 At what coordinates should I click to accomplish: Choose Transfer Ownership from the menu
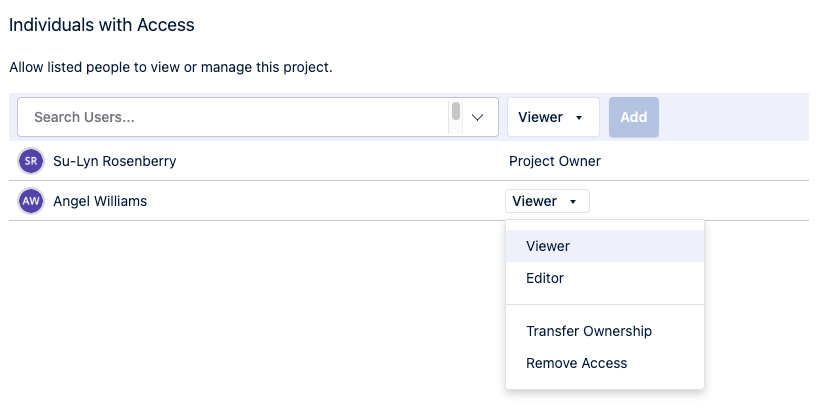tap(589, 331)
